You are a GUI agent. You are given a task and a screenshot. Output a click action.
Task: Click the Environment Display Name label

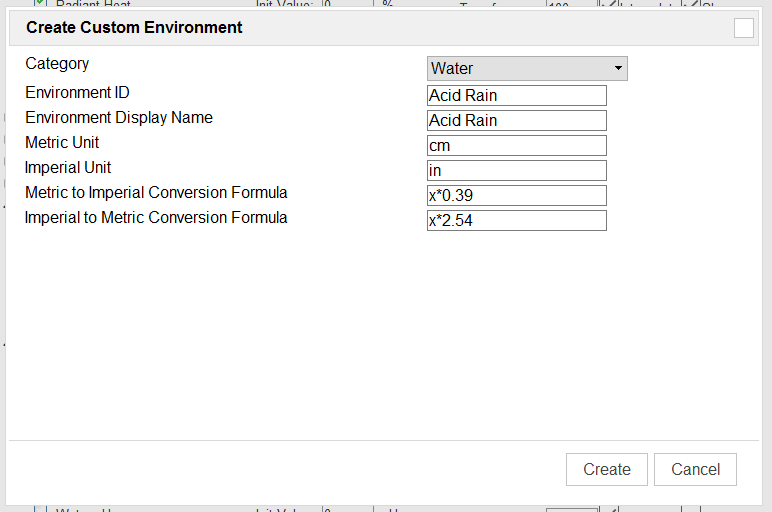pyautogui.click(x=119, y=118)
